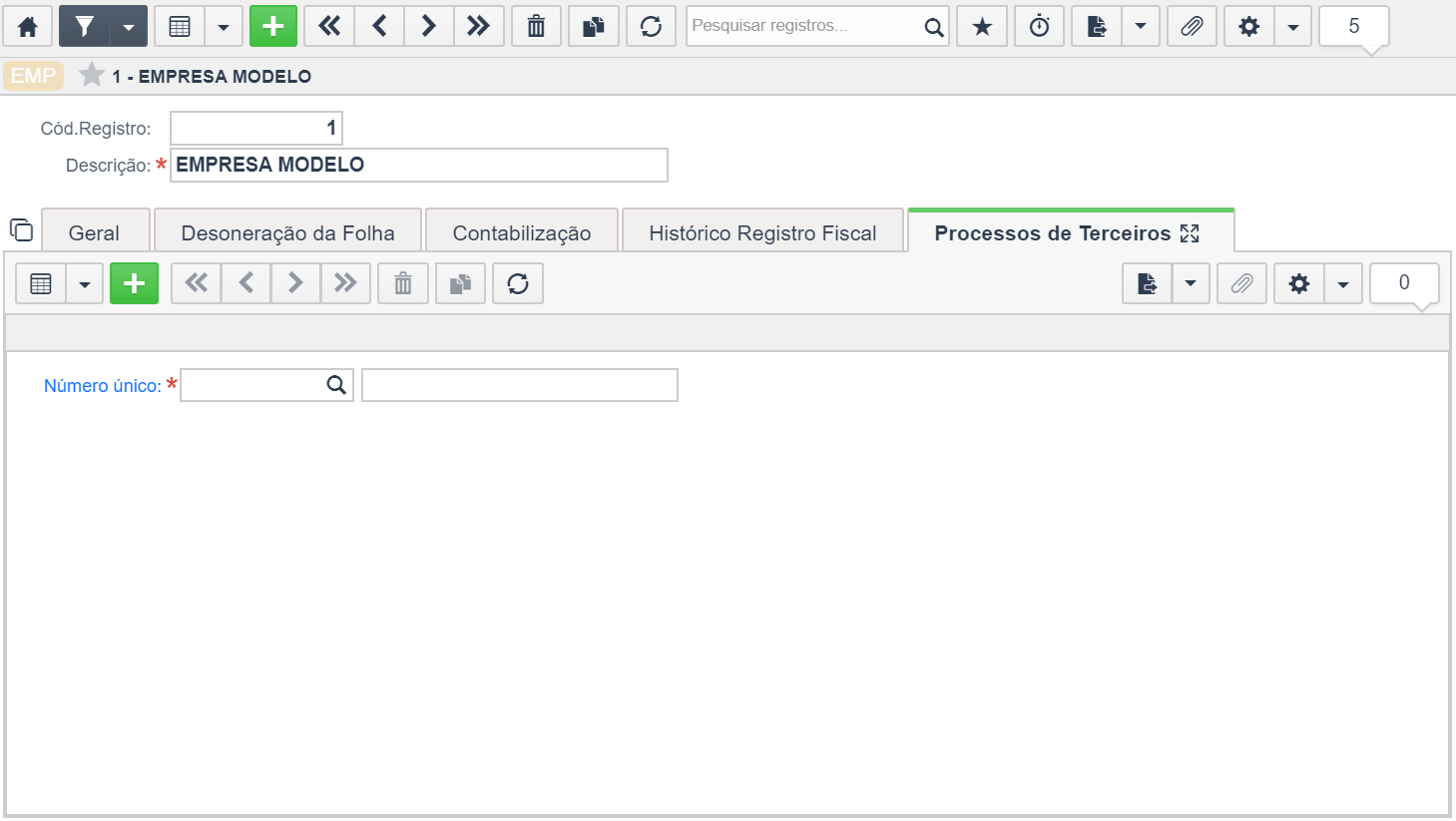
Task: Maximize Processos de Terceiros with expand icon
Action: [x=1190, y=233]
